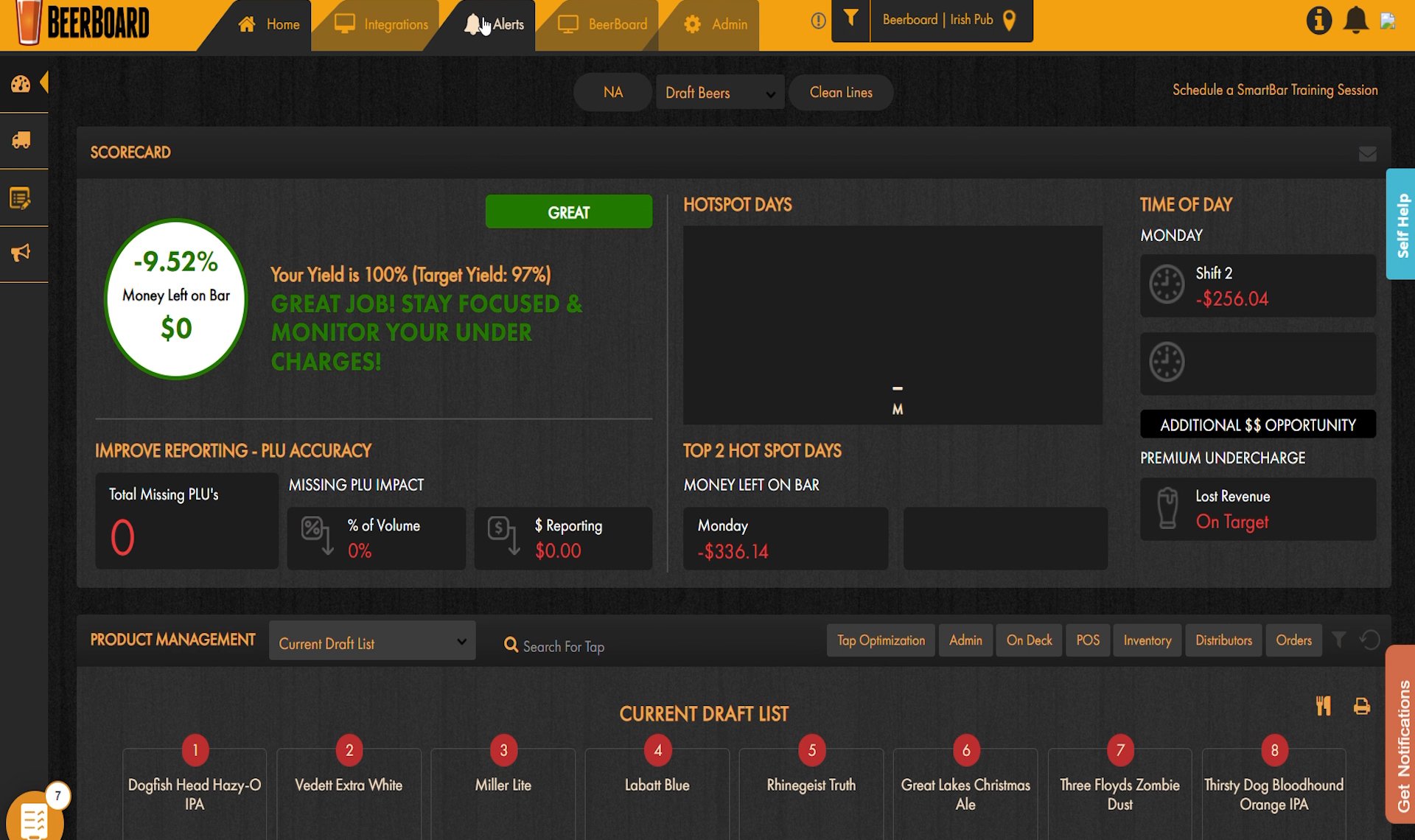The width and height of the screenshot is (1415, 840).
Task: Click the fork and knife menu icon
Action: [1324, 707]
